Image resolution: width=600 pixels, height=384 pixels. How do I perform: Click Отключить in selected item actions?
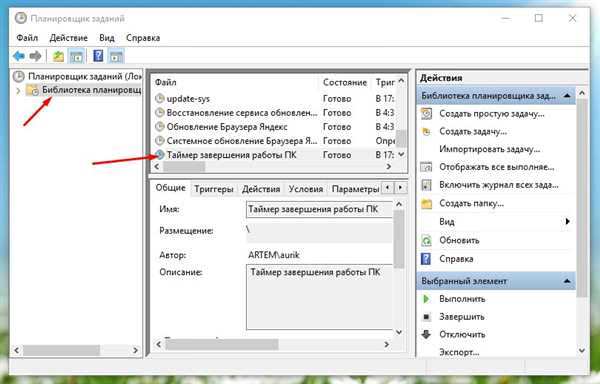coord(462,334)
